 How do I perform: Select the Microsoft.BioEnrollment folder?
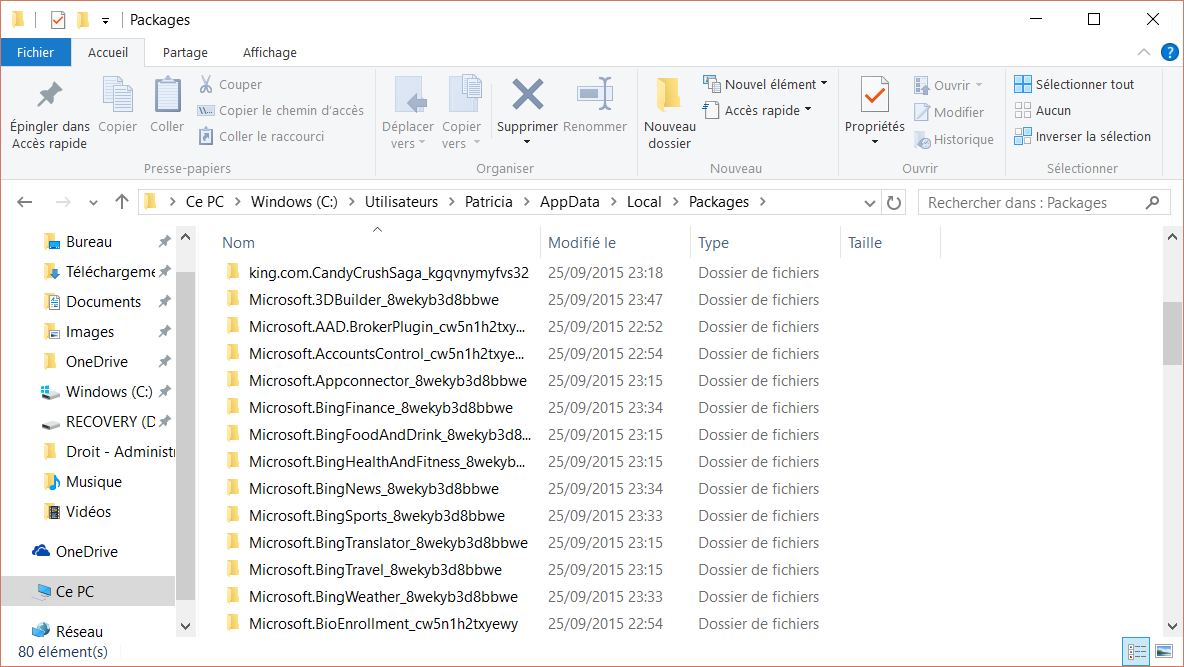(x=384, y=624)
